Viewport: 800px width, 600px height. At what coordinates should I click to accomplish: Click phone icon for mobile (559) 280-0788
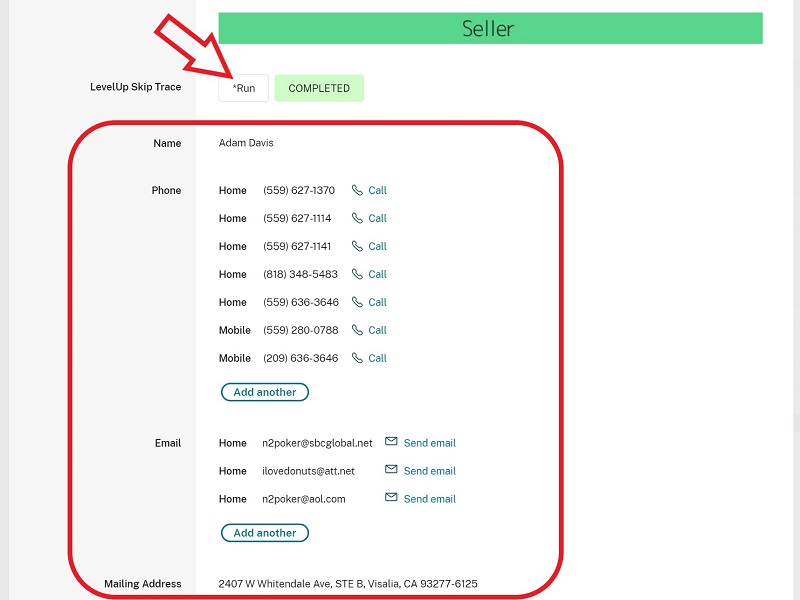click(x=357, y=330)
